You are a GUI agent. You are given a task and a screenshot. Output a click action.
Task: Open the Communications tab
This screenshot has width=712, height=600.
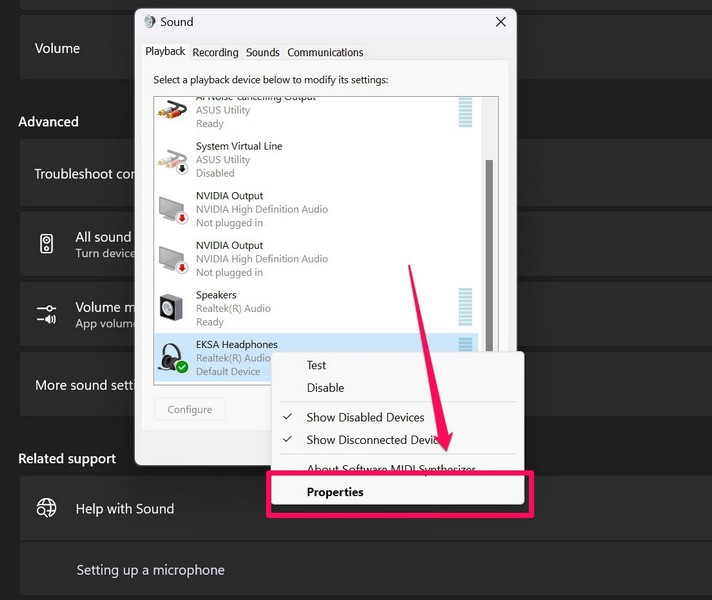coord(325,52)
